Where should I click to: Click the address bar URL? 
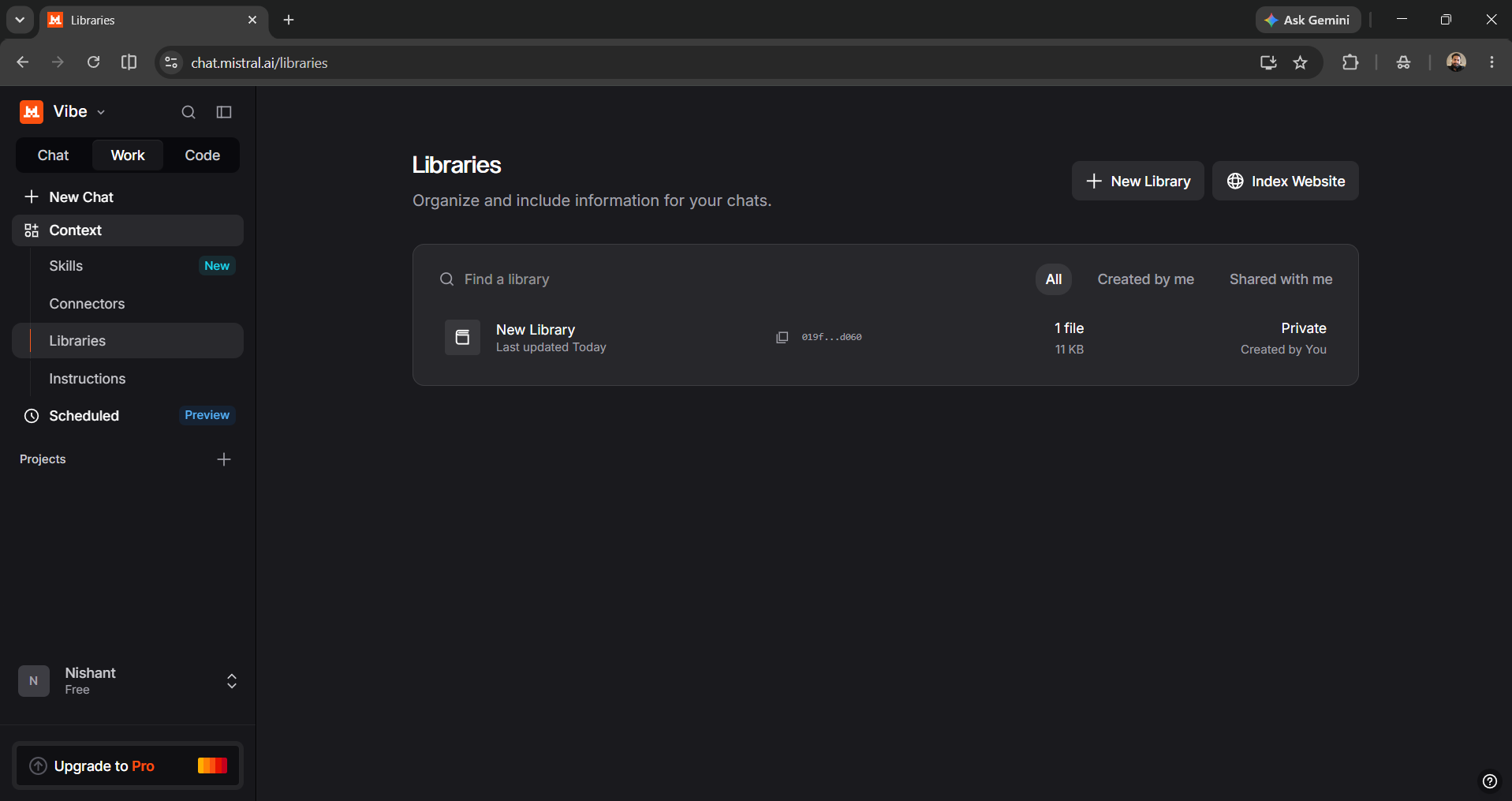pyautogui.click(x=259, y=63)
